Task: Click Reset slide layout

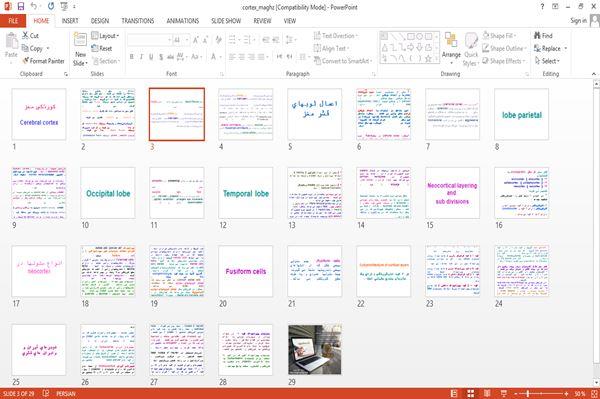Action: [102, 49]
